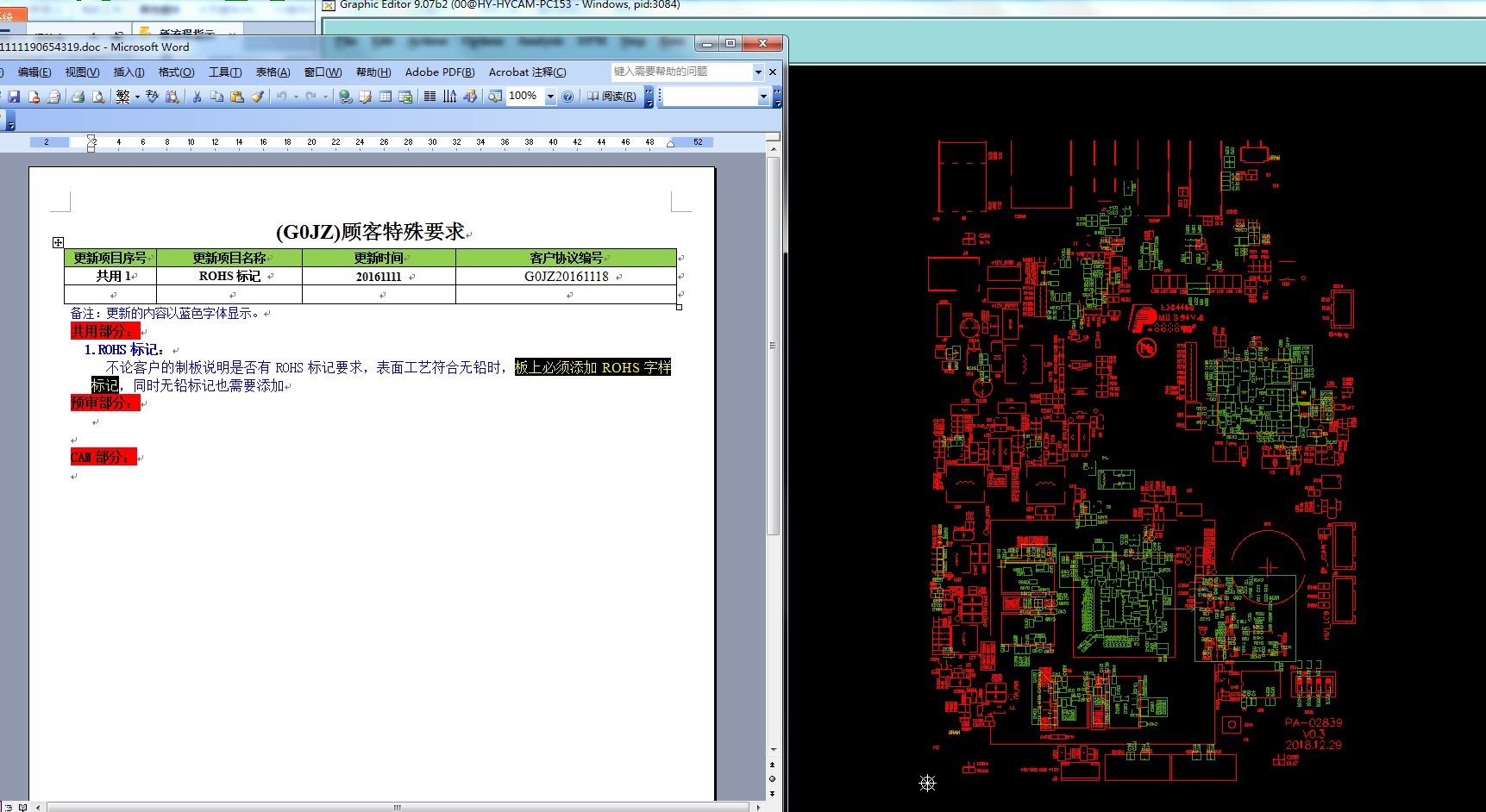Open the zoom 100% dropdown arrow
Image resolution: width=1486 pixels, height=812 pixels.
point(550,97)
